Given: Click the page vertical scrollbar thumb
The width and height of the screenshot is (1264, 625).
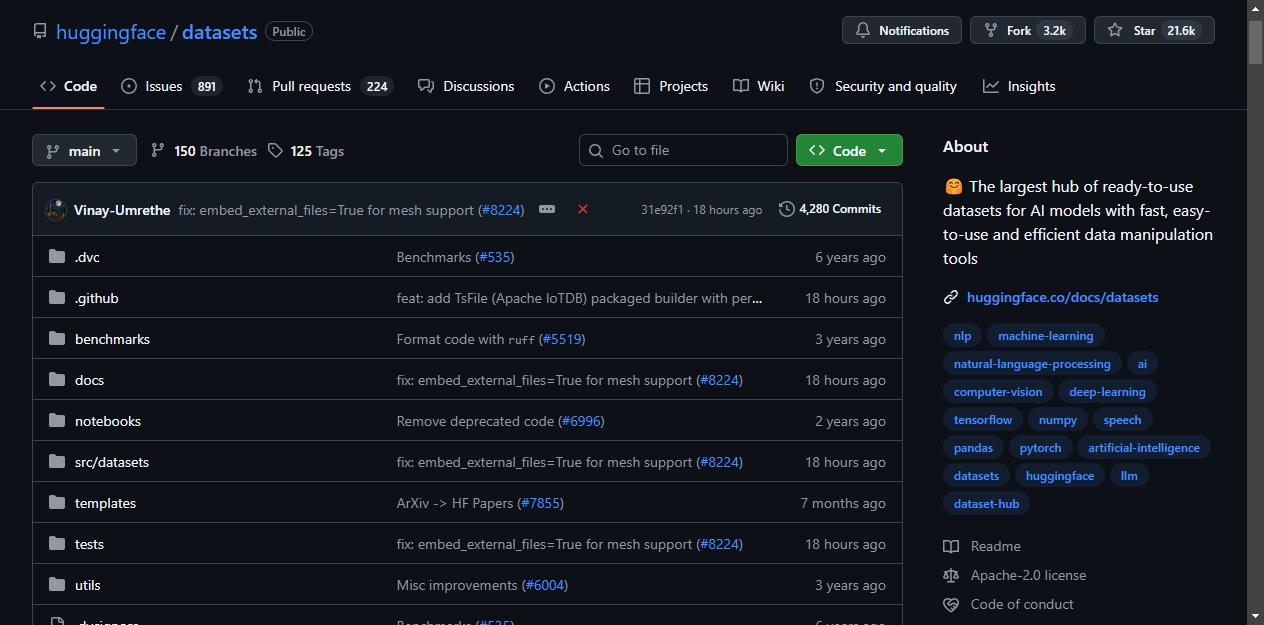Looking at the screenshot, I should (x=1256, y=43).
